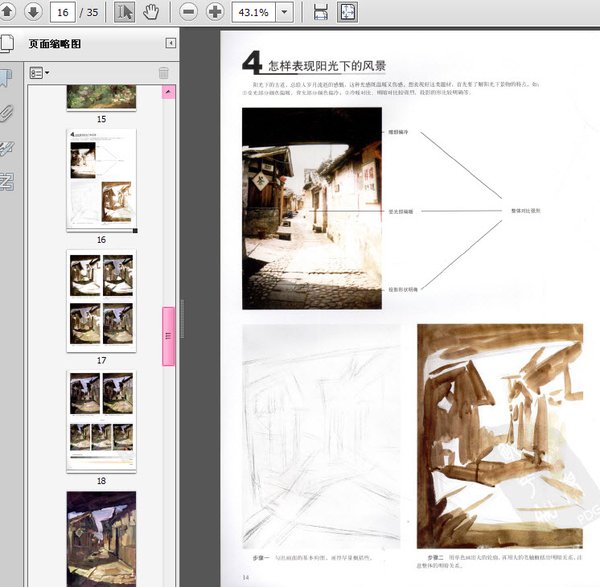Zoom out with the minus button

point(189,12)
